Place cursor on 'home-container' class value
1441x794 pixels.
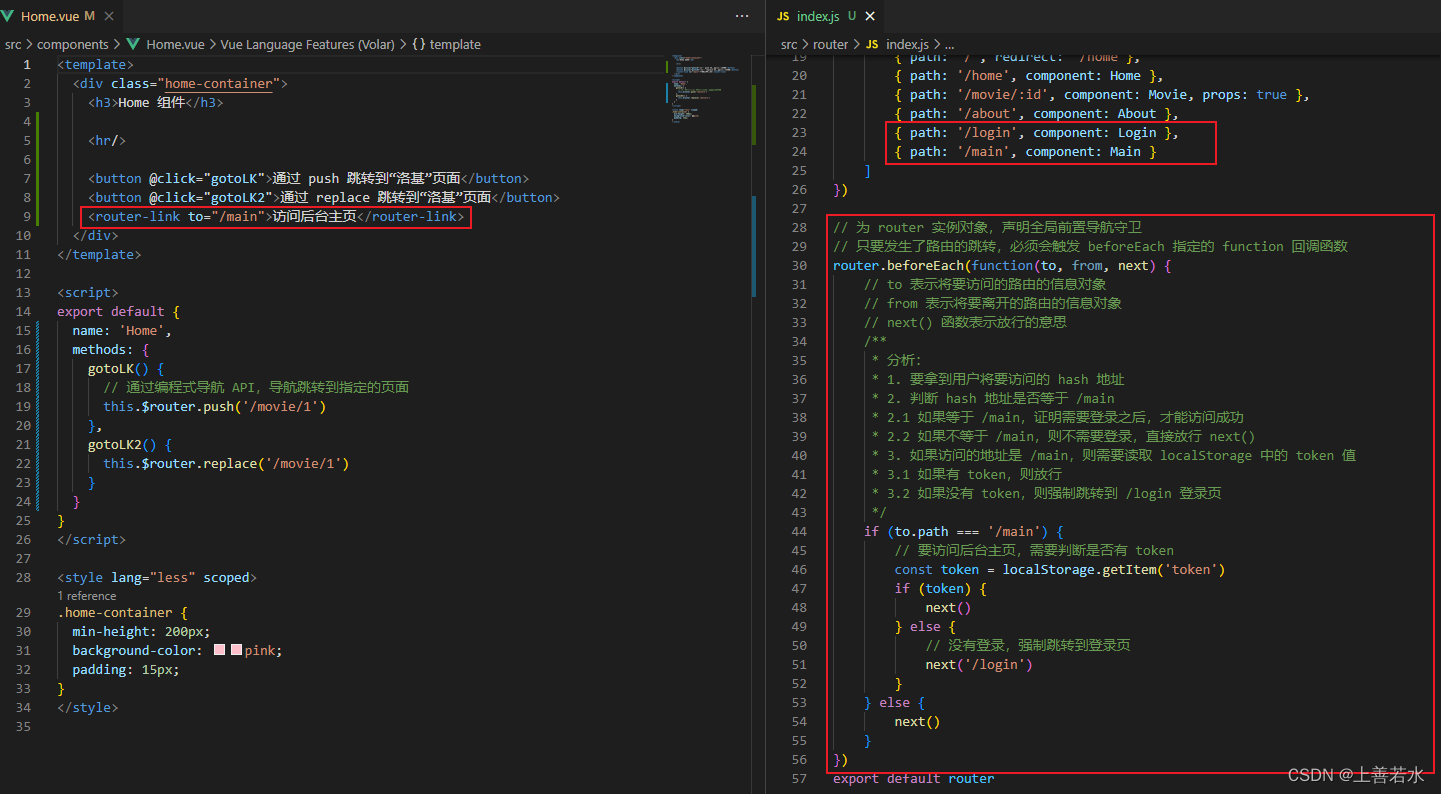[218, 83]
